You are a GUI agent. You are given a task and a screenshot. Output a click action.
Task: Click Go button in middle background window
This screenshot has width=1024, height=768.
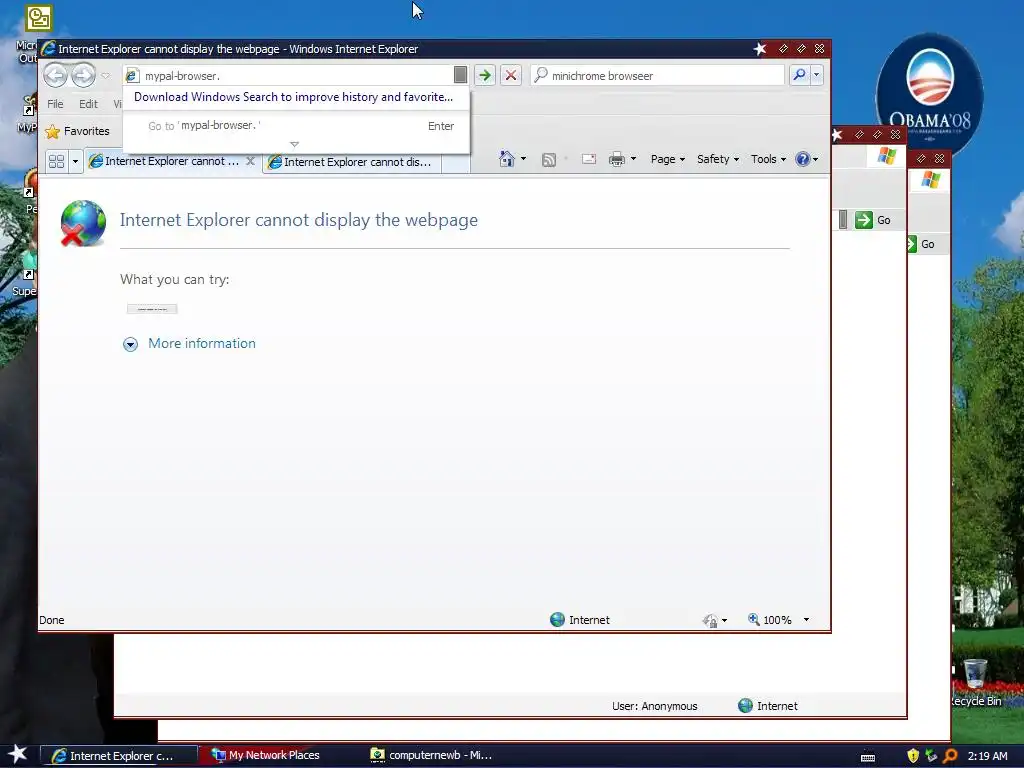(874, 220)
